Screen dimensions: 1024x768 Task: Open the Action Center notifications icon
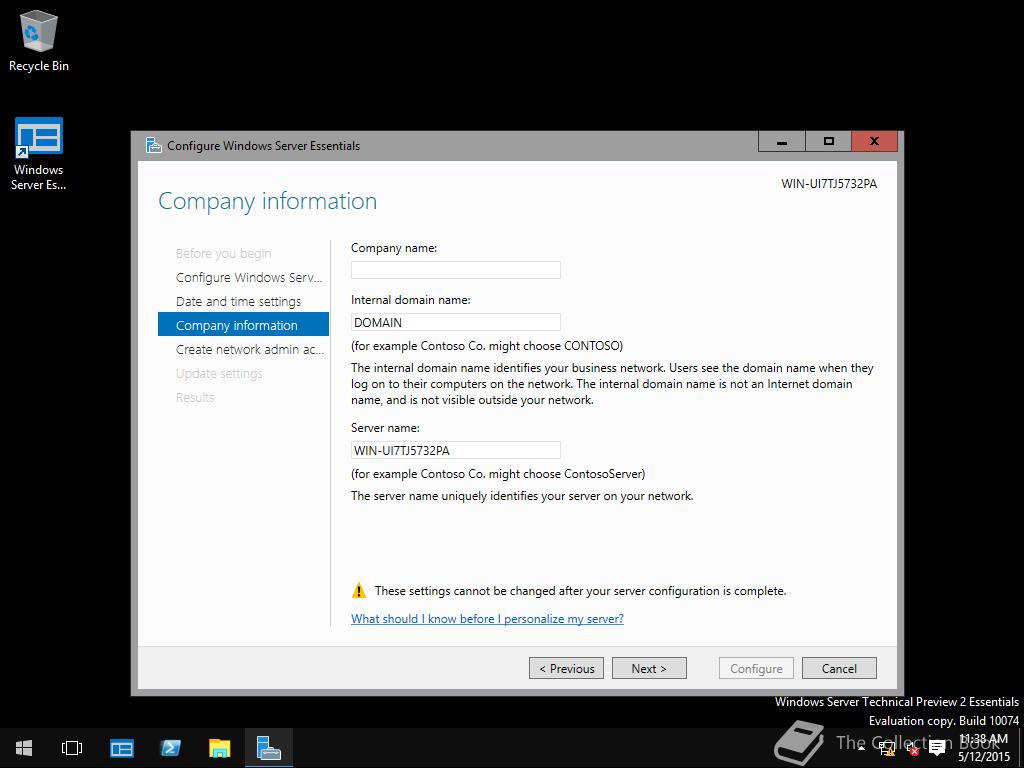click(x=937, y=748)
